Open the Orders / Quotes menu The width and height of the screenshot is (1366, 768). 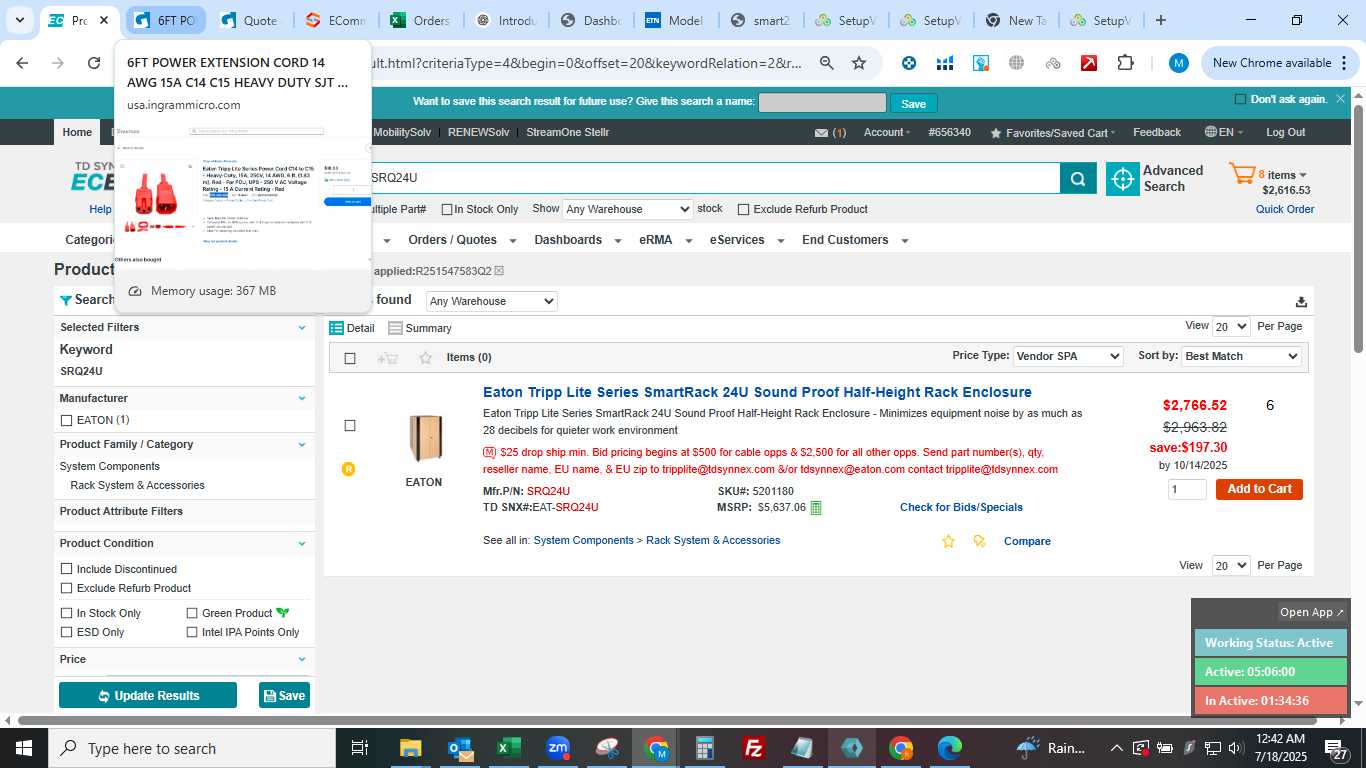click(x=462, y=240)
